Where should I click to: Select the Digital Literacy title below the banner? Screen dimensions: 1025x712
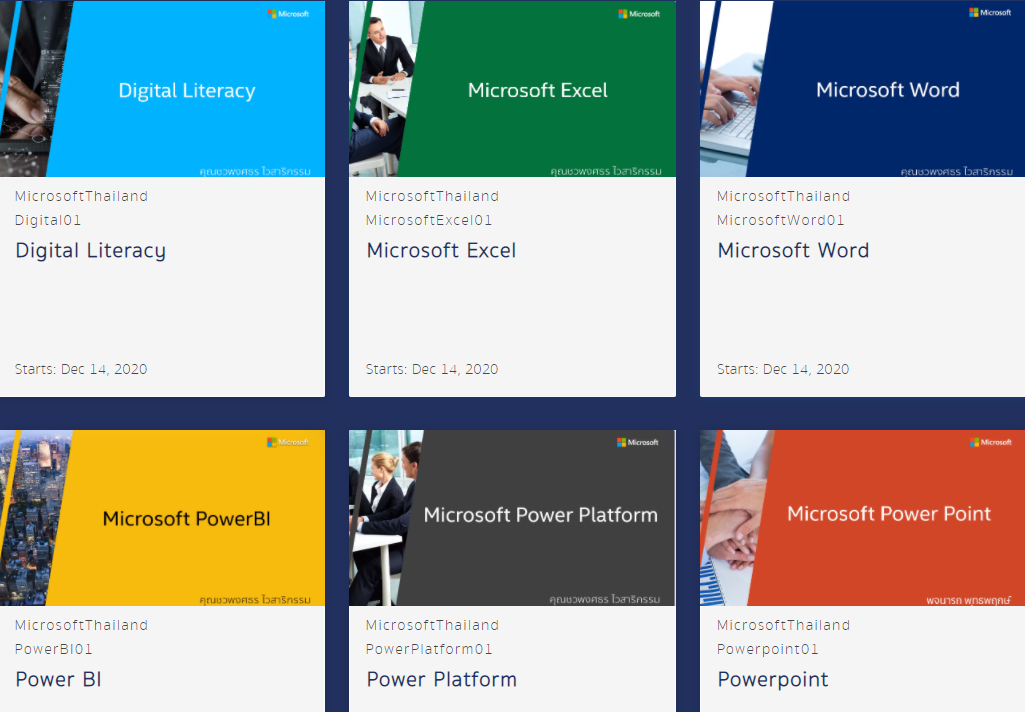tap(90, 251)
